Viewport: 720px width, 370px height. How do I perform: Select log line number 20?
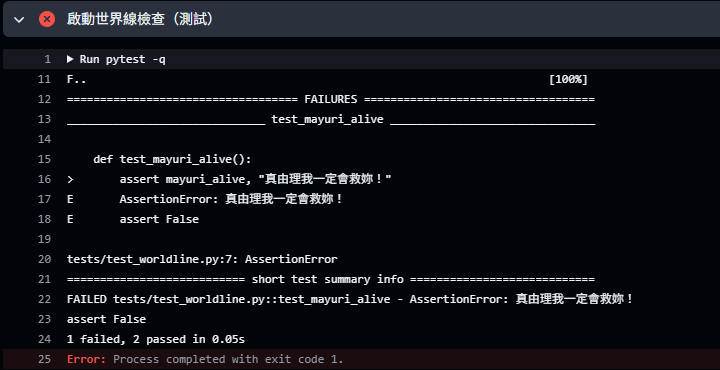(45, 259)
